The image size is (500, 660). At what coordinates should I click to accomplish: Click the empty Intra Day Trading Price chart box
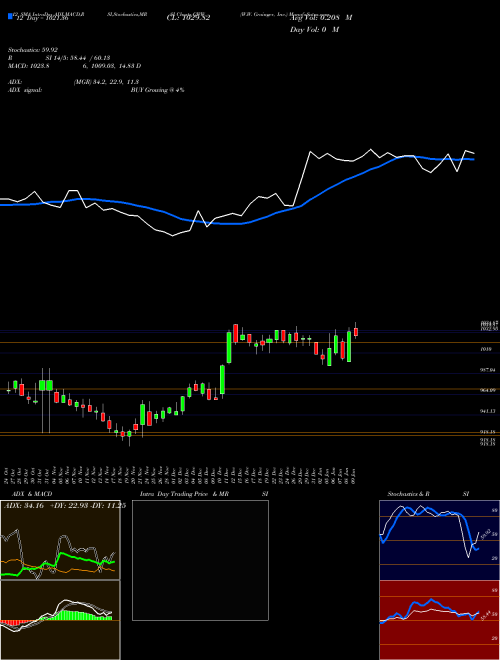tap(200, 560)
